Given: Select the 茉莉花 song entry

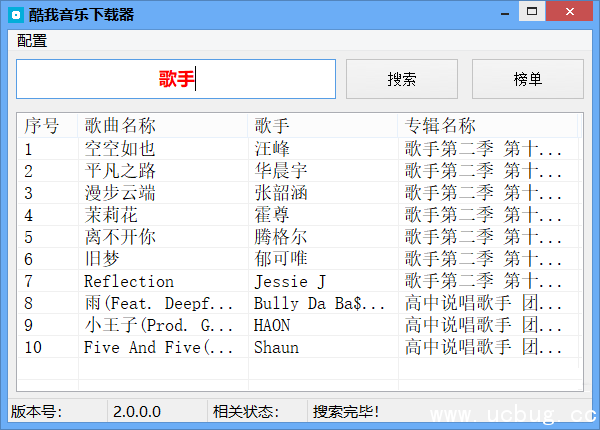Looking at the screenshot, I should (111, 215).
